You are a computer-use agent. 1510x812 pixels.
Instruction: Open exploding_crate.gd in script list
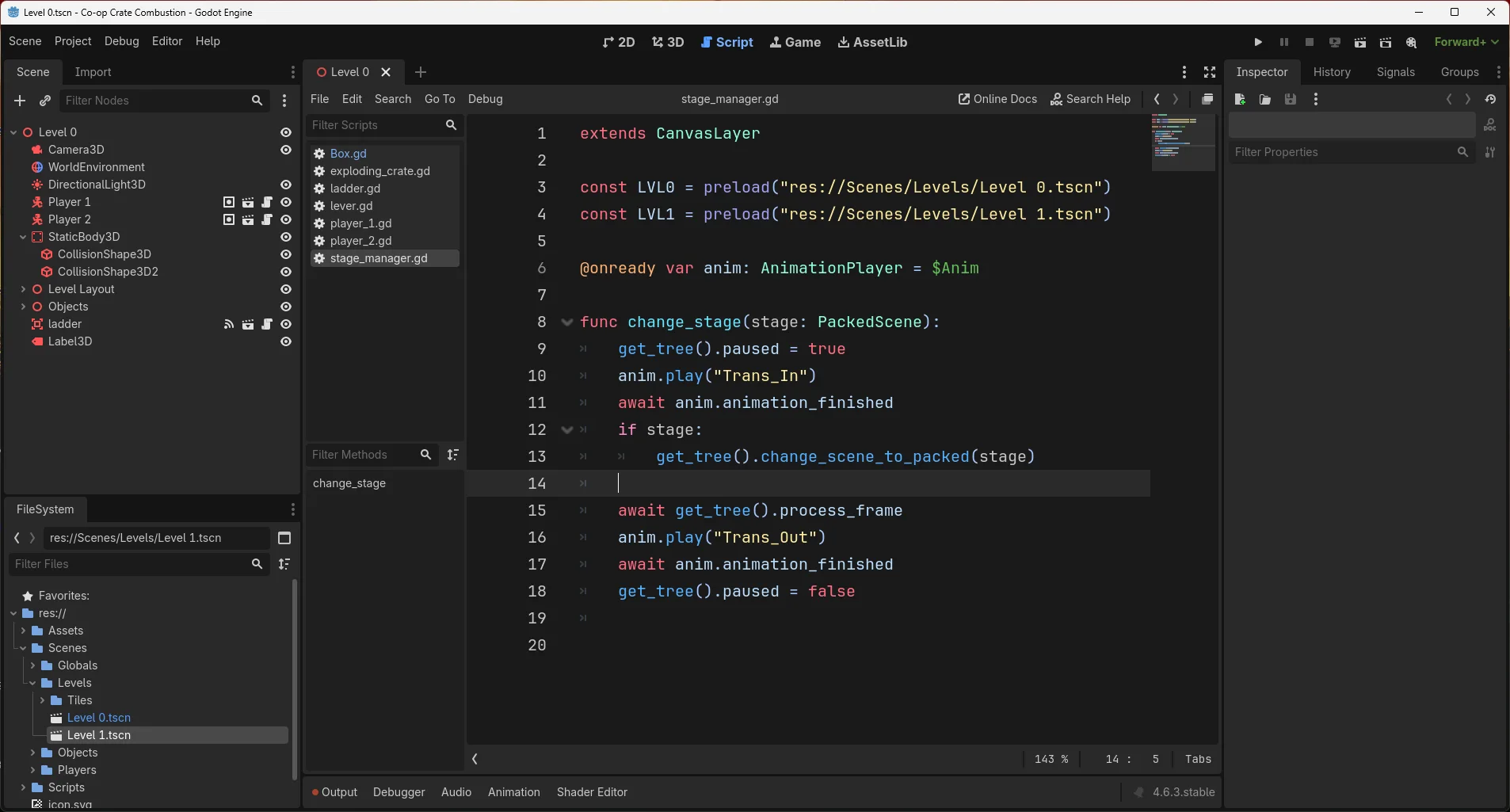379,171
